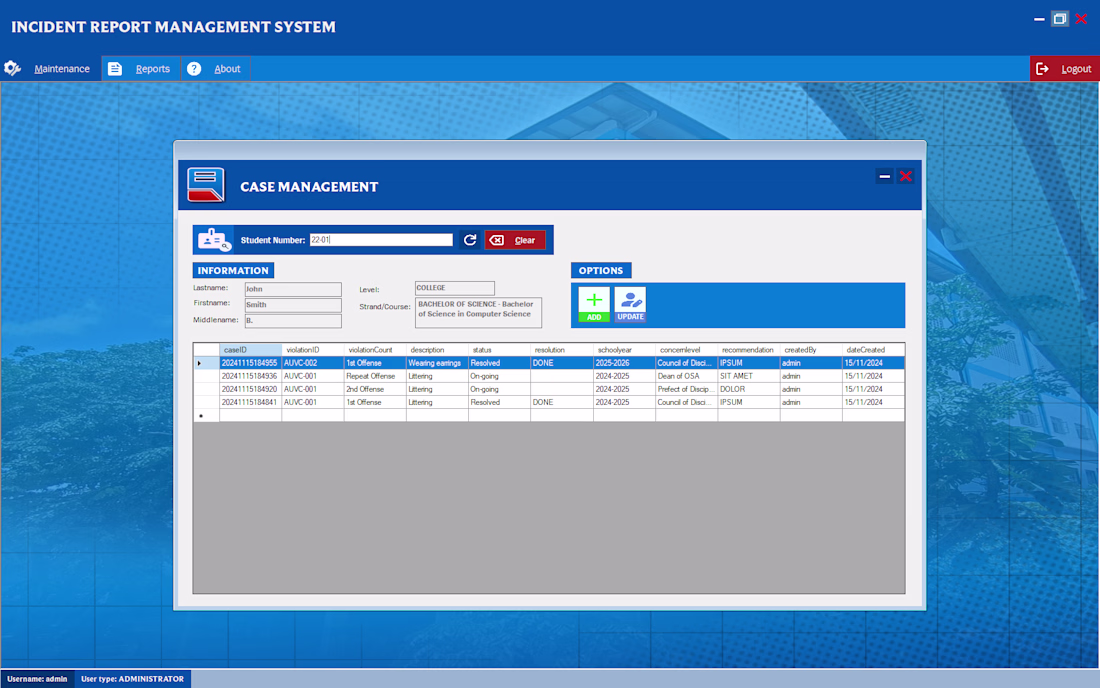
Task: Select case 20241115184955 cell
Action: (x=250, y=363)
